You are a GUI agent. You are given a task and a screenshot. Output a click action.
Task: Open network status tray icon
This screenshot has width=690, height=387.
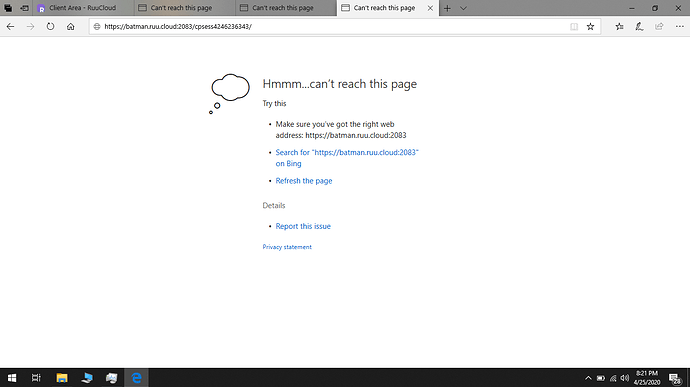click(613, 378)
